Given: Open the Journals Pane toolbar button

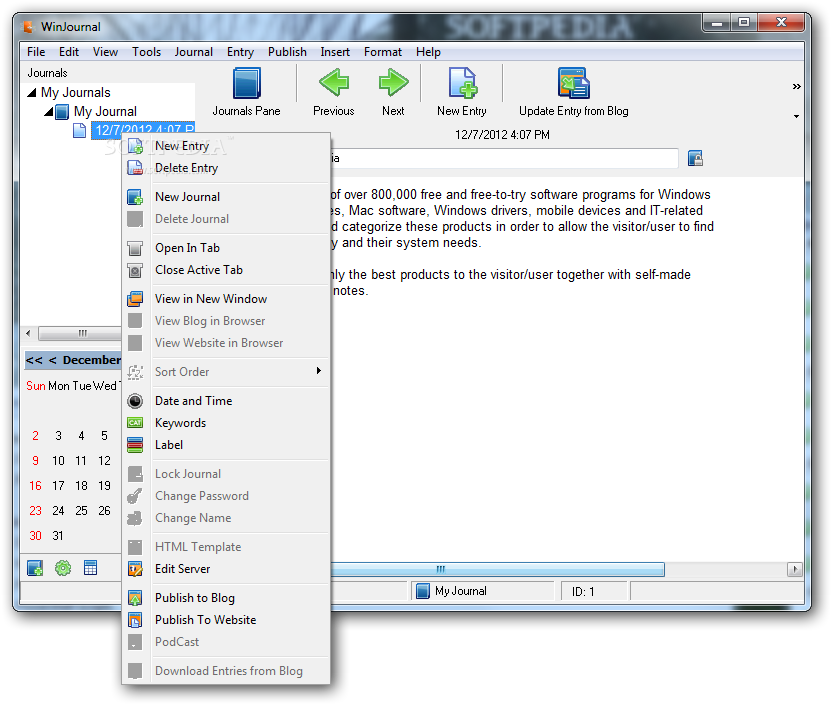Looking at the screenshot, I should tap(247, 91).
